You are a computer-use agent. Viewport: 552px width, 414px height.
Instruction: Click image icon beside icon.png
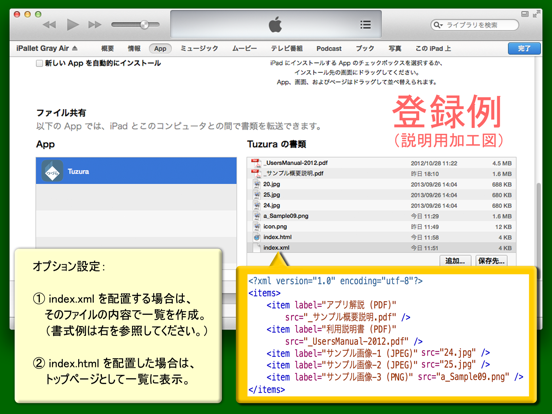257,226
